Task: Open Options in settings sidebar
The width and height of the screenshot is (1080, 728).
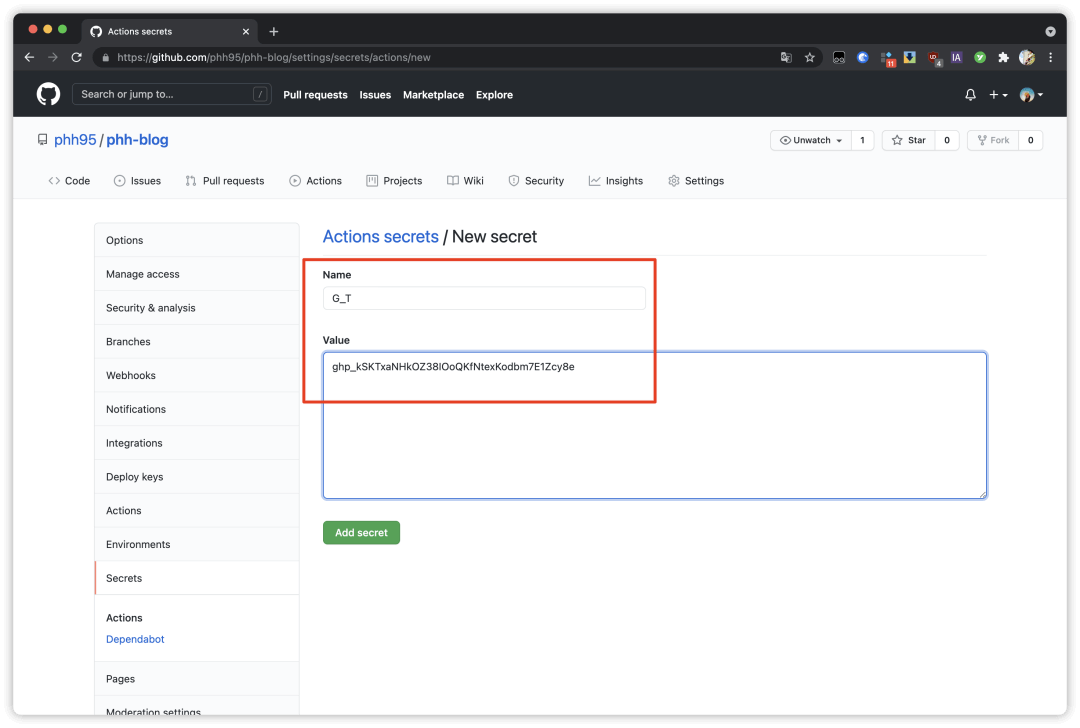Action: 197,240
